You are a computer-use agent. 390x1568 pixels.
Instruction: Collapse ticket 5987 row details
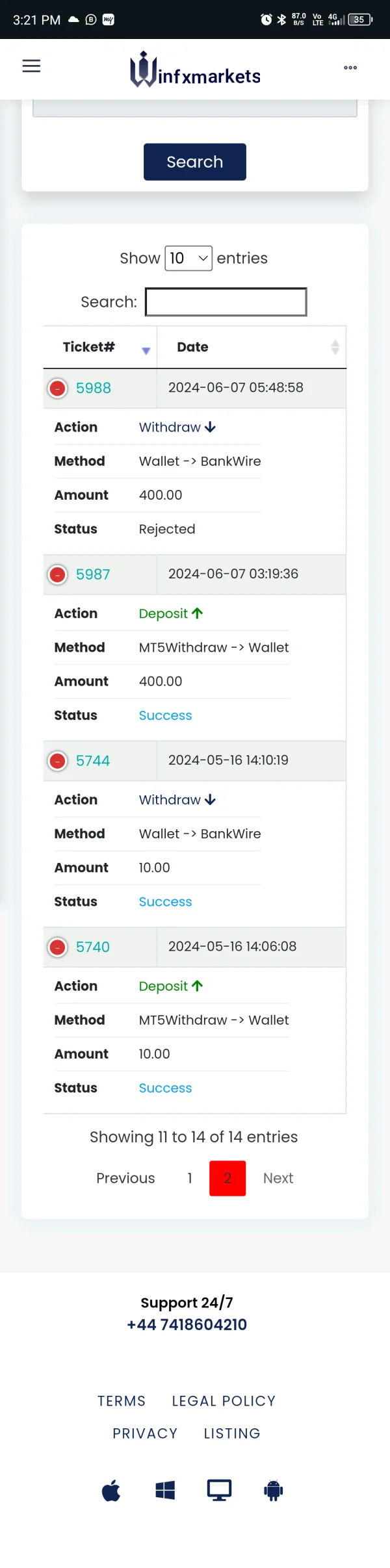point(58,575)
